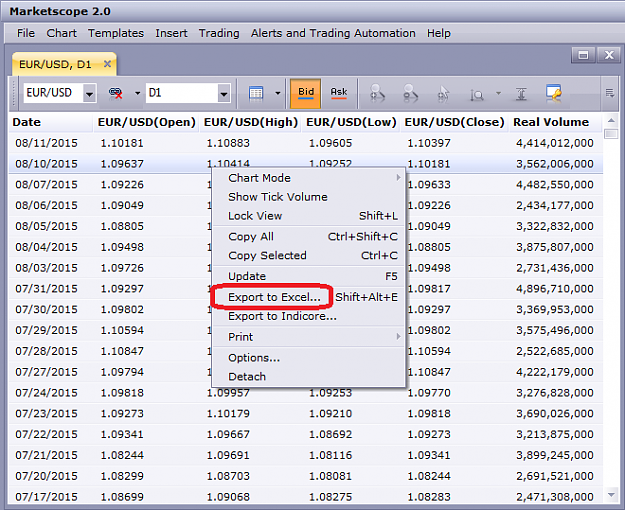Click the vertical scrollbar thumb
Viewport: 625px width, 510px height.
[x=611, y=134]
